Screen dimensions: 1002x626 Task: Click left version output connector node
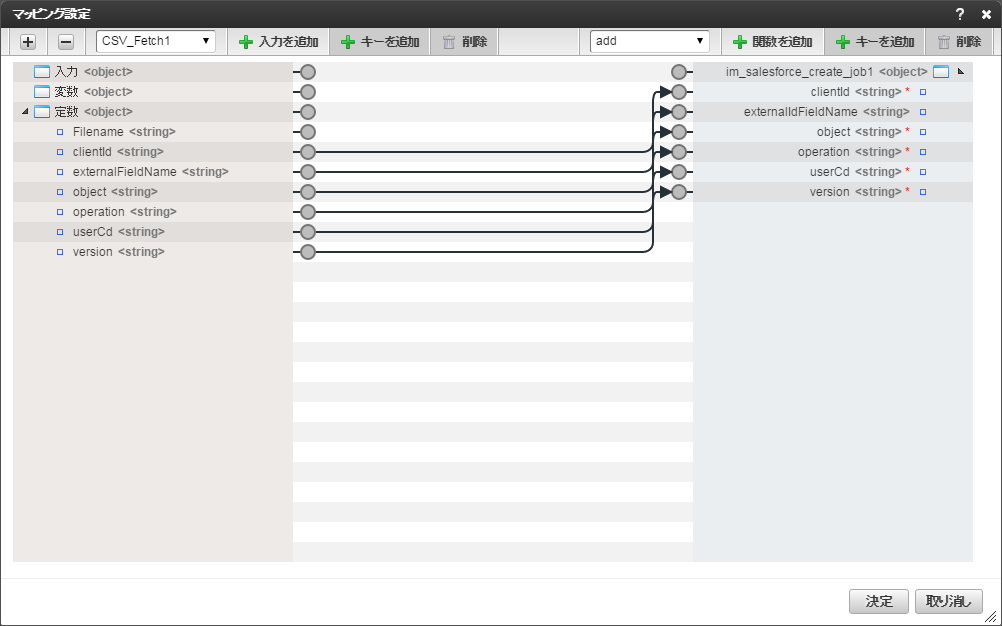(x=308, y=252)
